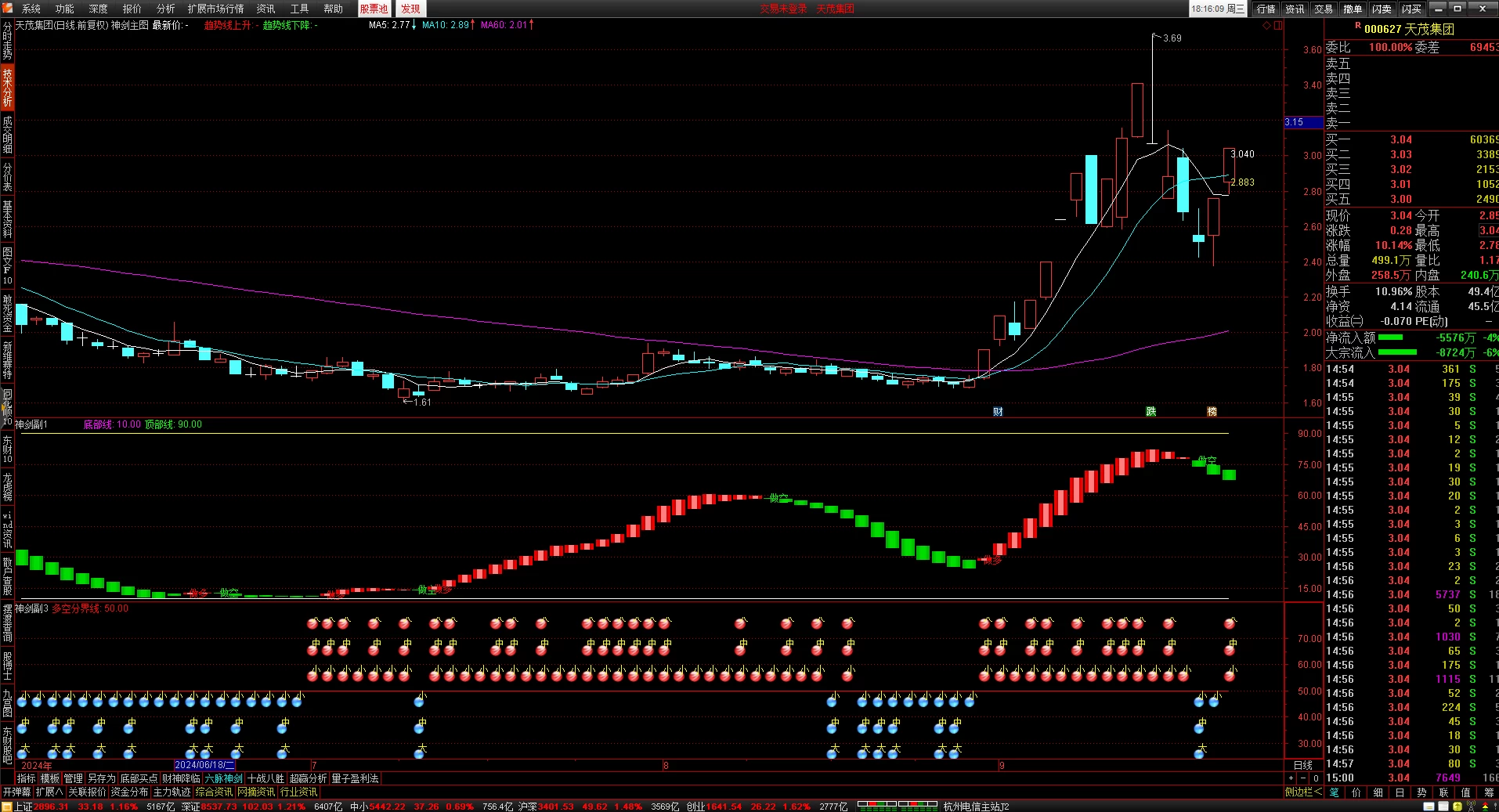Open the 日线 period selector
Viewport: 1499px width, 812px height.
click(x=1303, y=765)
